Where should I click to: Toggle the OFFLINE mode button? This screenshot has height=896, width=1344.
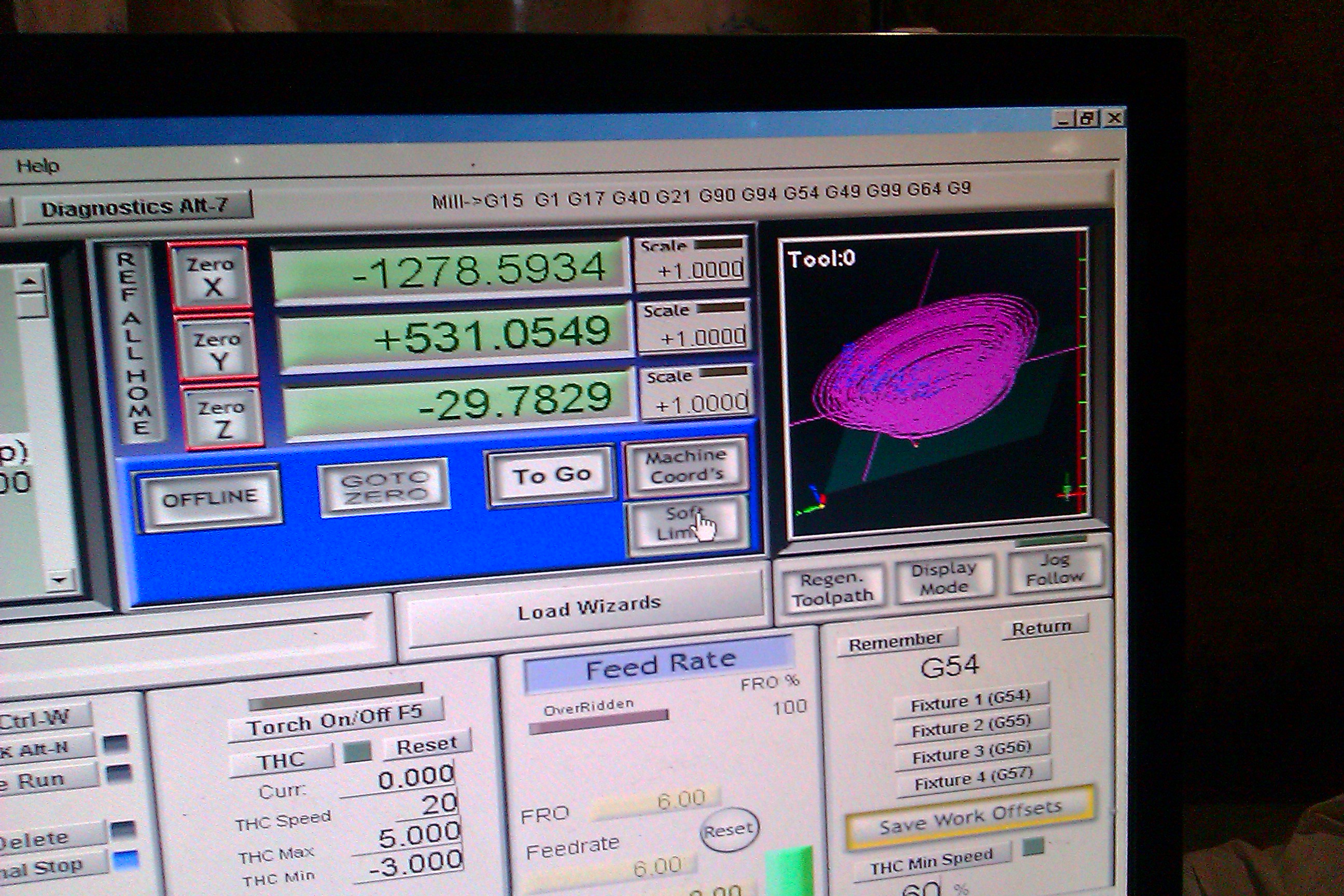(209, 498)
